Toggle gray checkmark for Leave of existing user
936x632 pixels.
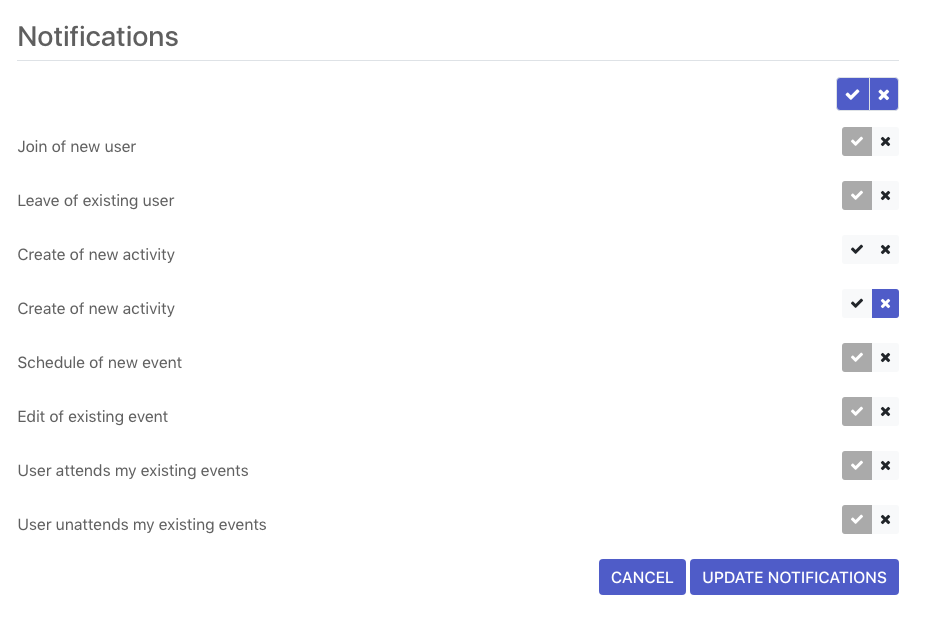[857, 196]
